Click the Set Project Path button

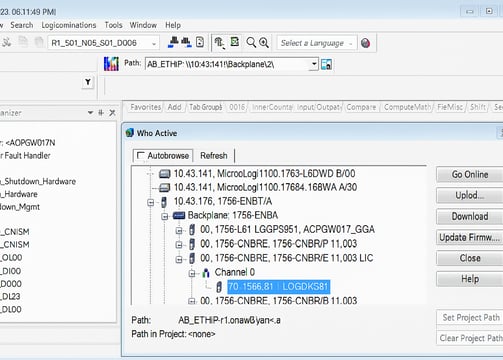click(x=471, y=317)
